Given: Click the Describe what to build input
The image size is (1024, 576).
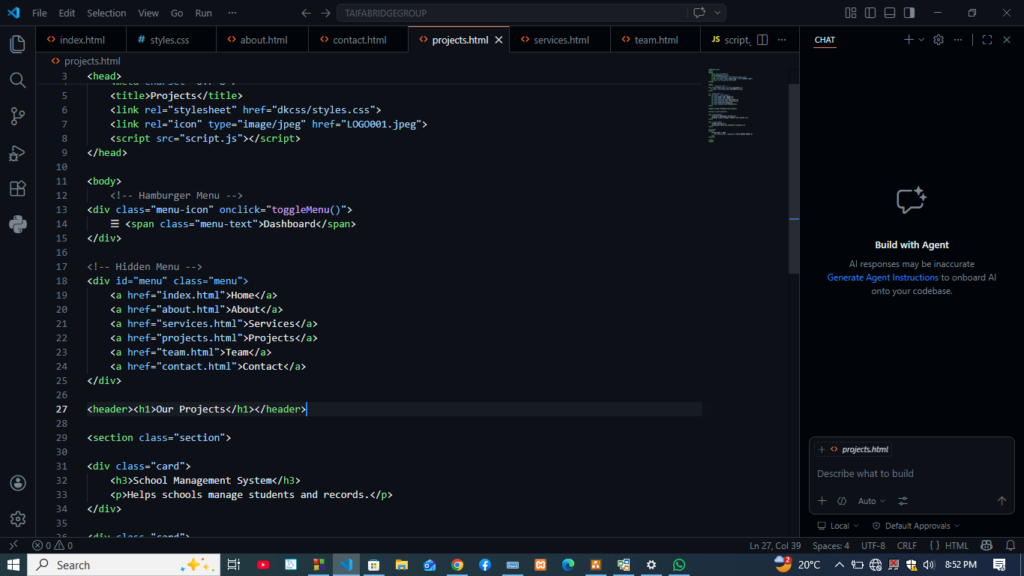Looking at the screenshot, I should click(911, 473).
